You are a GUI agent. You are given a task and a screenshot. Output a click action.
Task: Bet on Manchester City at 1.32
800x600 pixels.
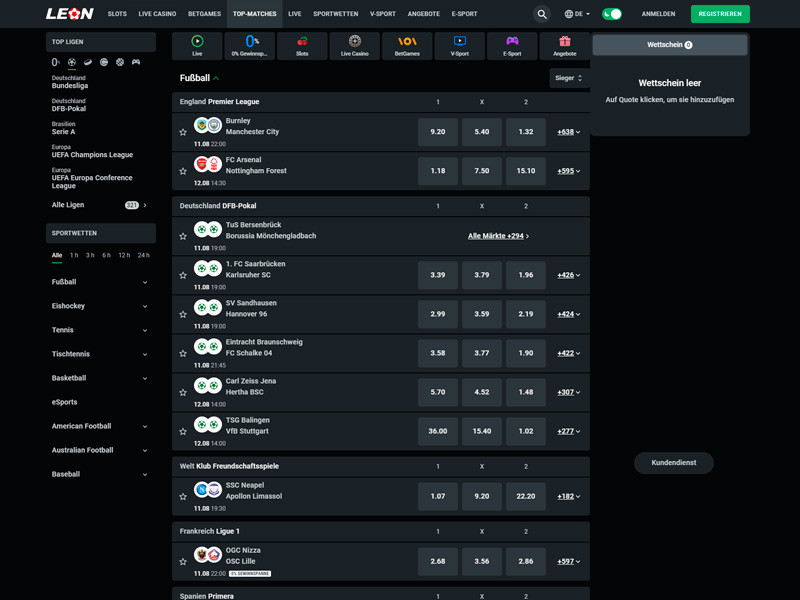526,132
